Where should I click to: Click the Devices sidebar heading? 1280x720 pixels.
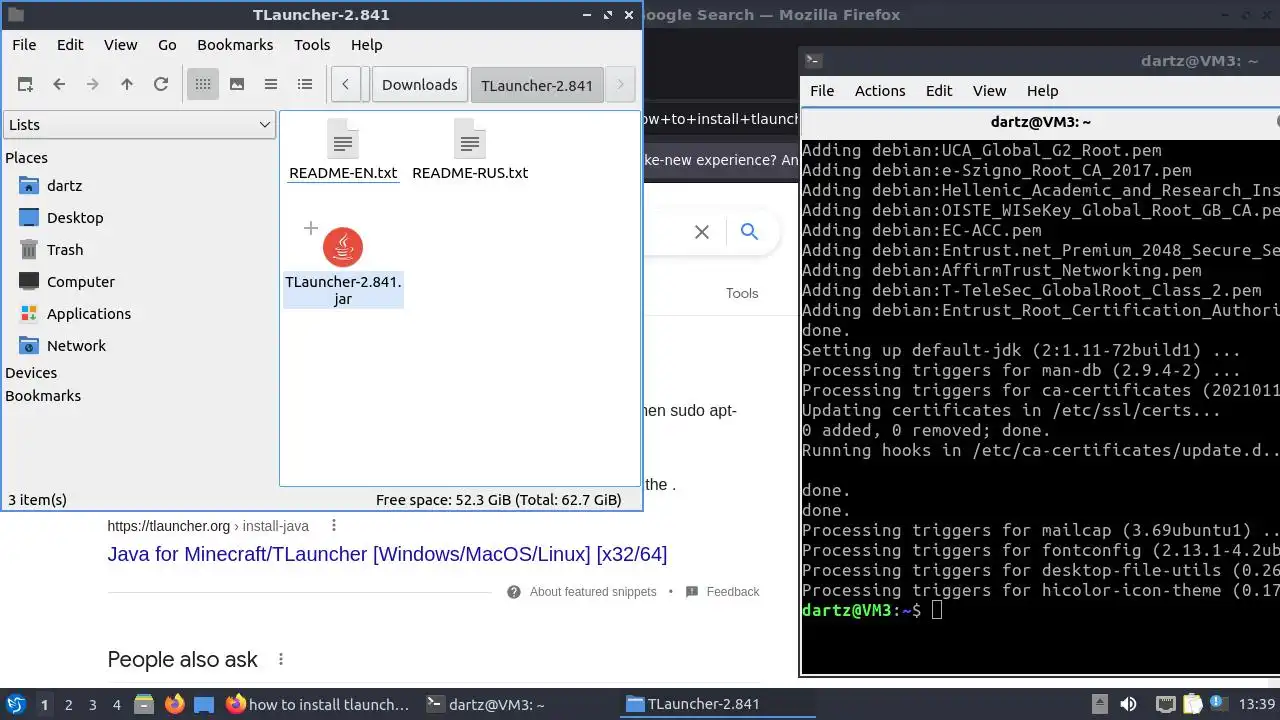31,373
